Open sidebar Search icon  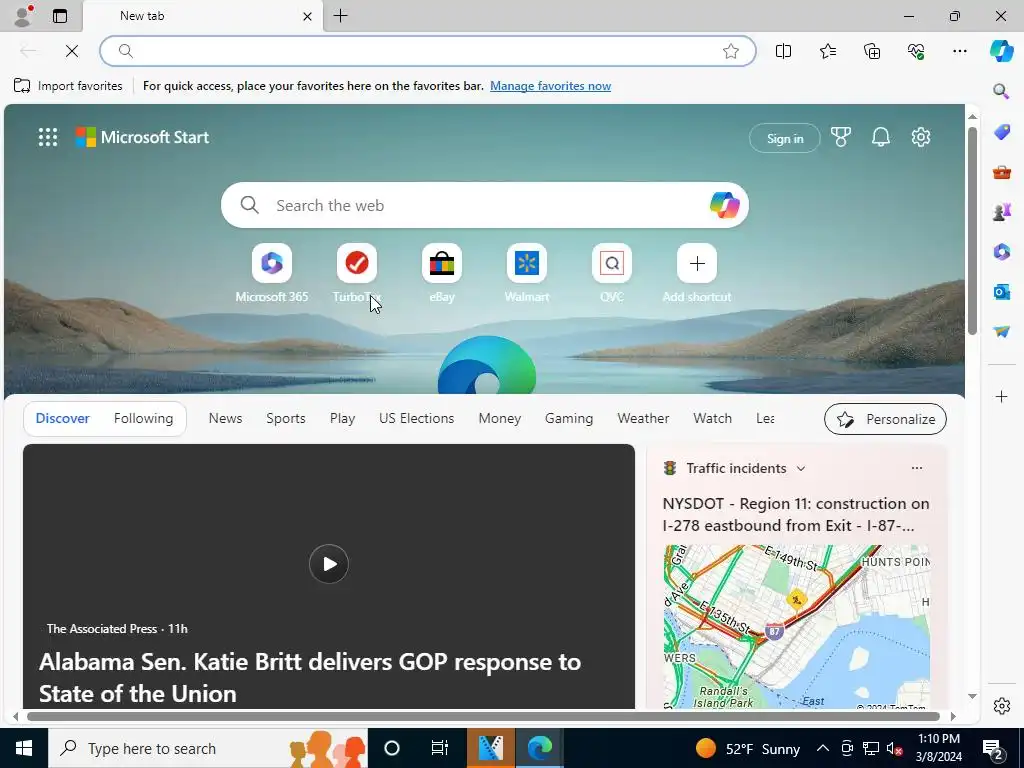pyautogui.click(x=1001, y=91)
